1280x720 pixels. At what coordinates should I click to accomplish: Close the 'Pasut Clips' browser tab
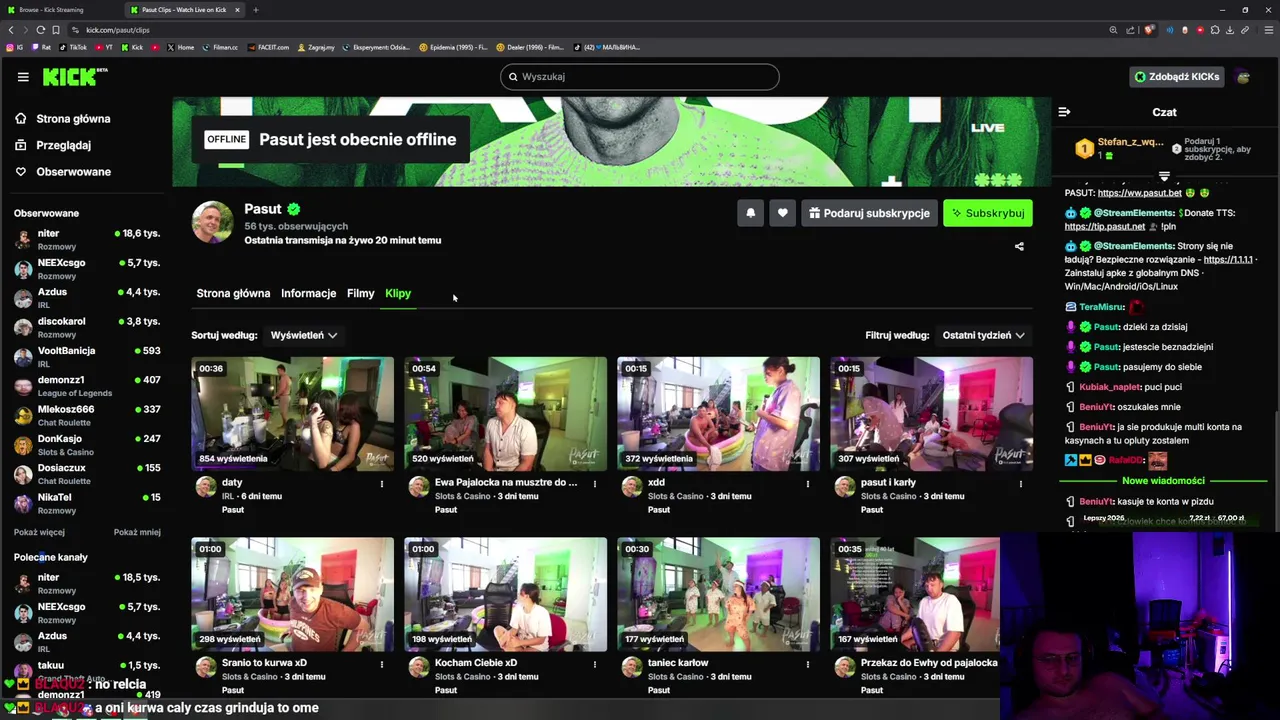[x=237, y=10]
